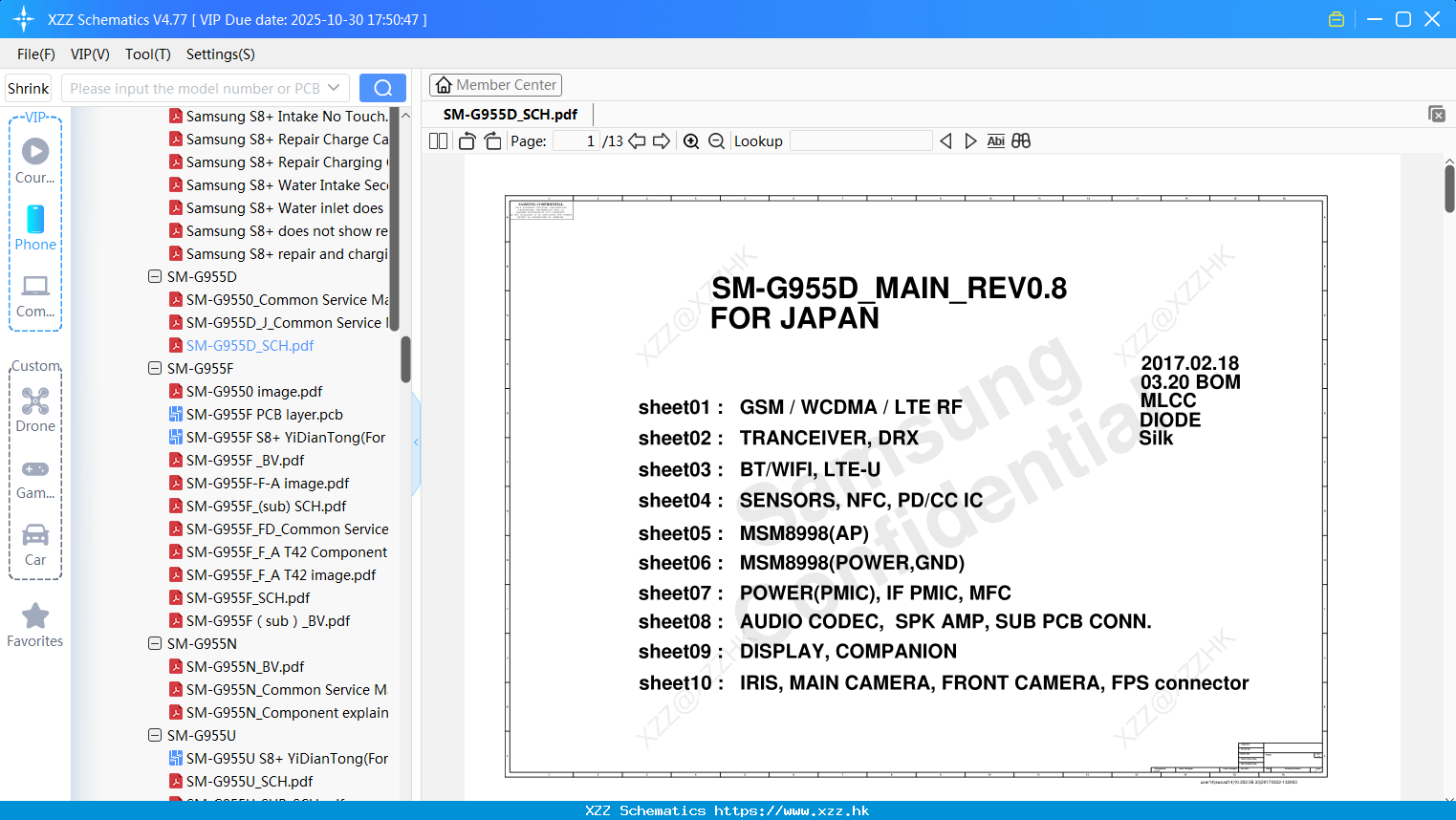Select the SM-G955D_SCH.pdf tab

click(510, 114)
